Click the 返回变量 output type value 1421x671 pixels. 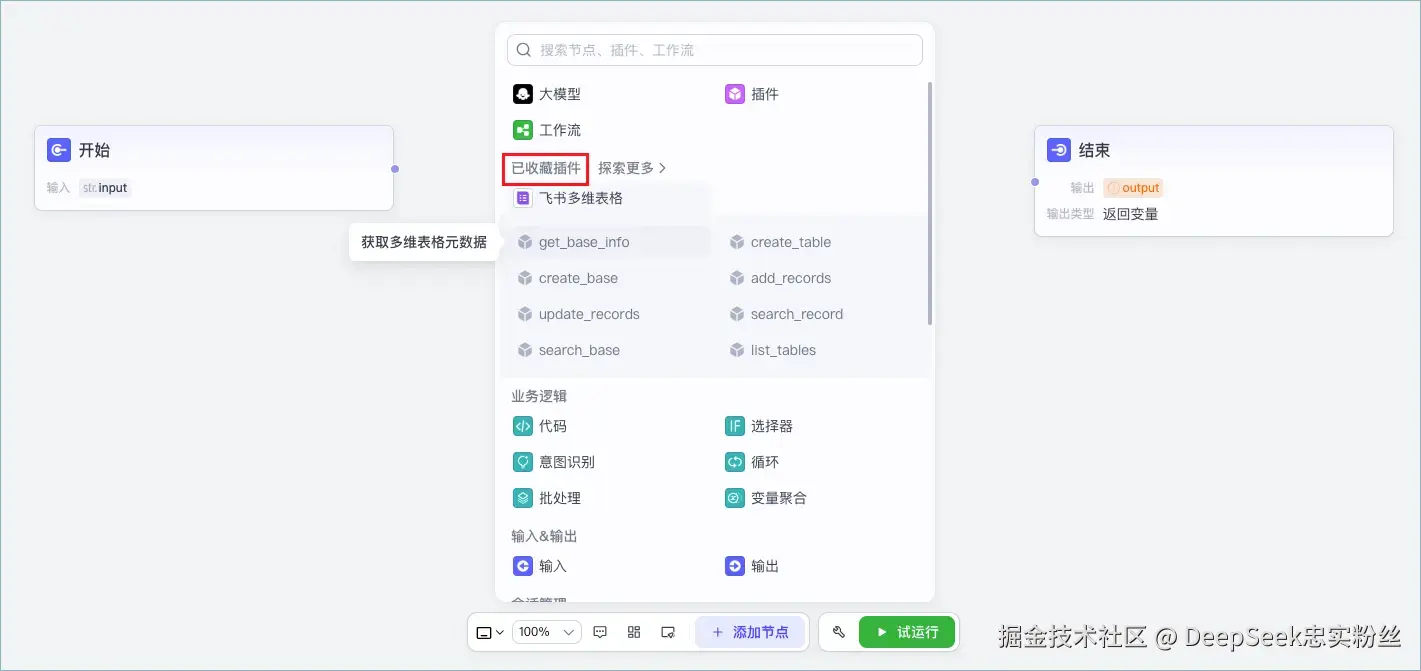[1130, 214]
